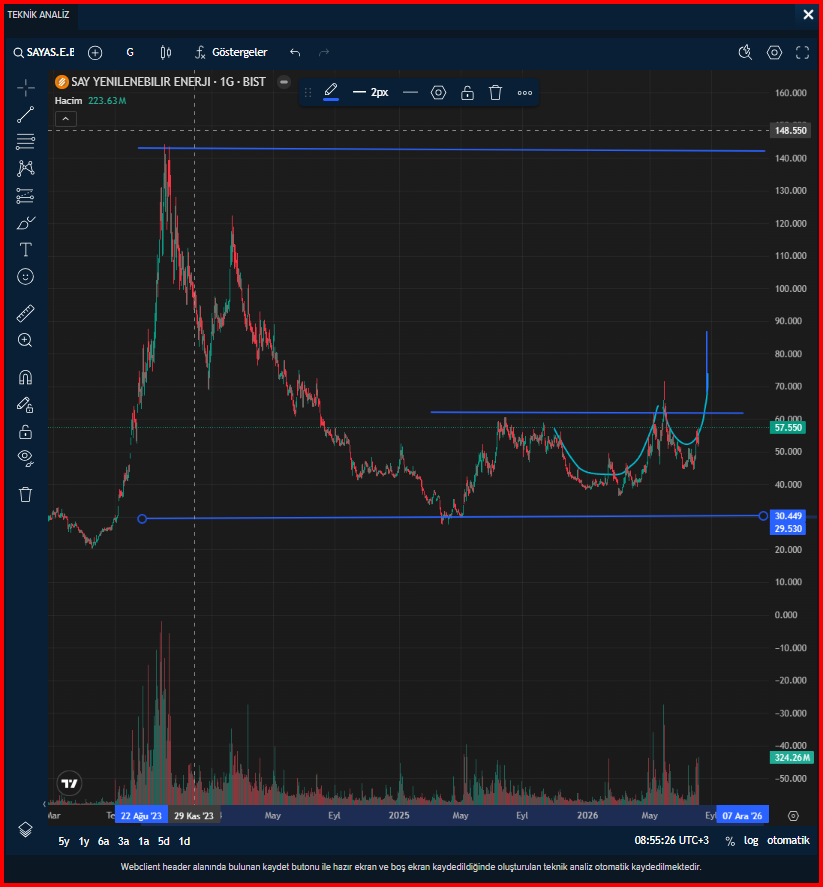Switch chart to fullscreen mode
The width and height of the screenshot is (823, 887).
[803, 53]
